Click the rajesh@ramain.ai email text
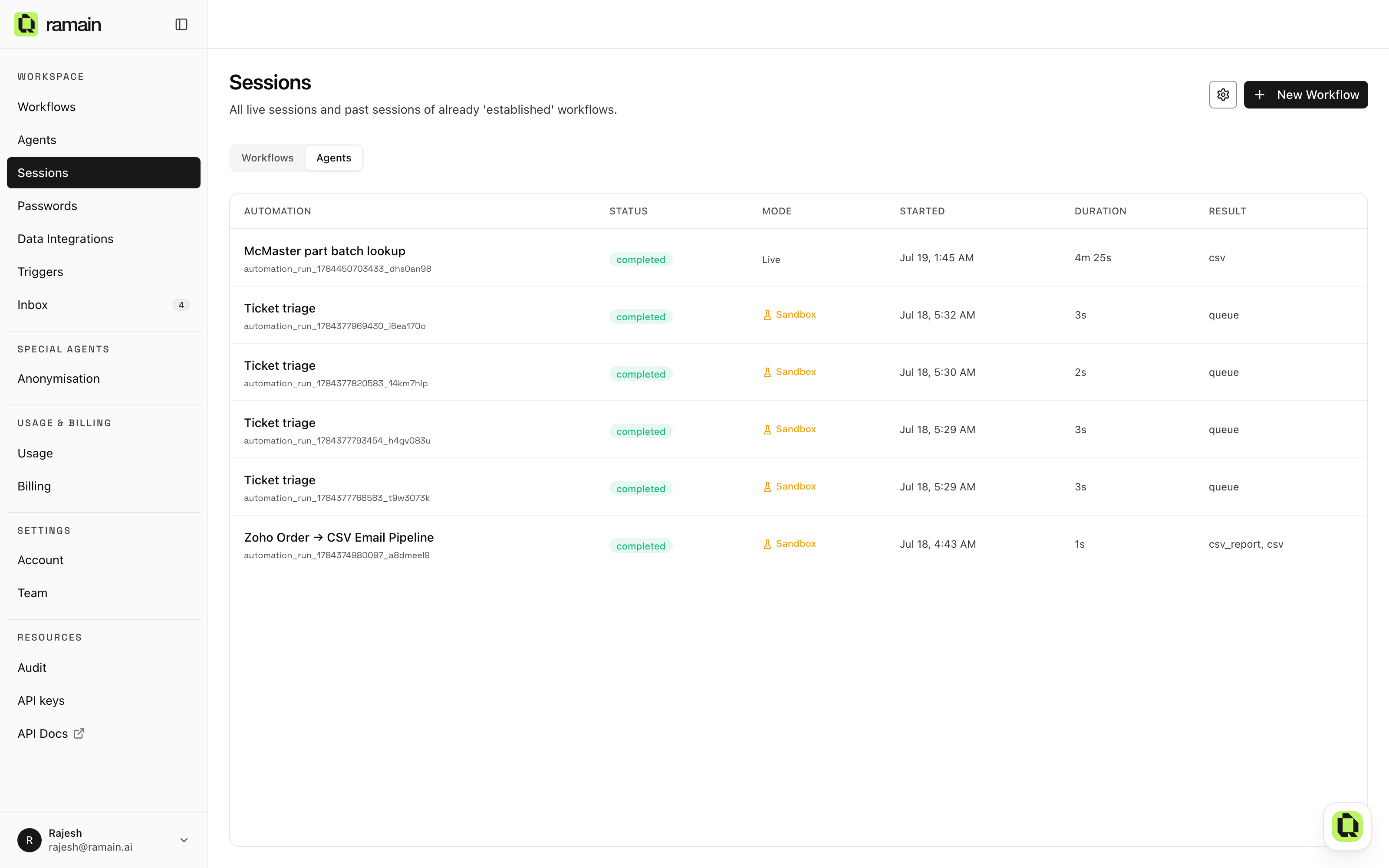The image size is (1389, 868). [x=91, y=847]
